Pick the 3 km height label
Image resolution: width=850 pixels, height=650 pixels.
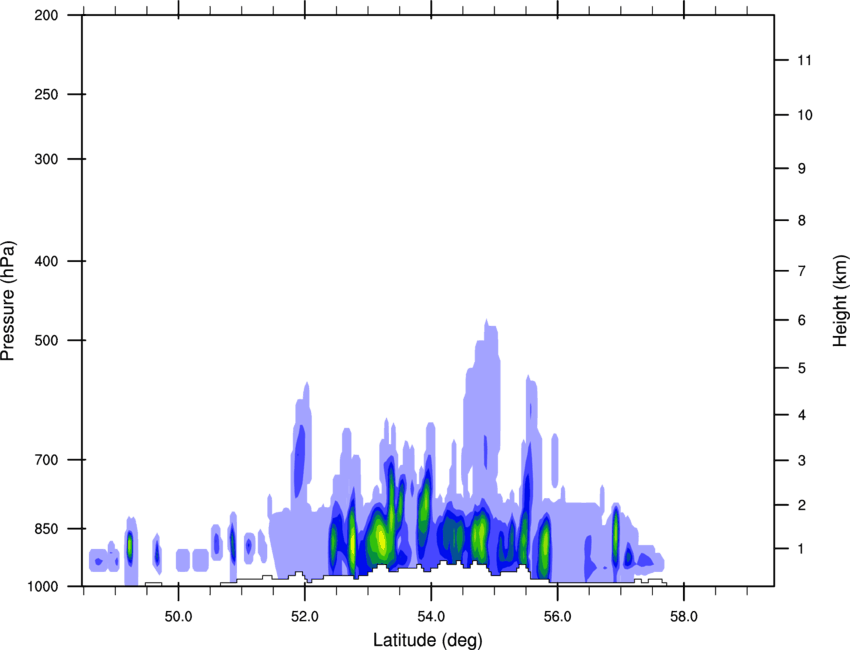[801, 461]
